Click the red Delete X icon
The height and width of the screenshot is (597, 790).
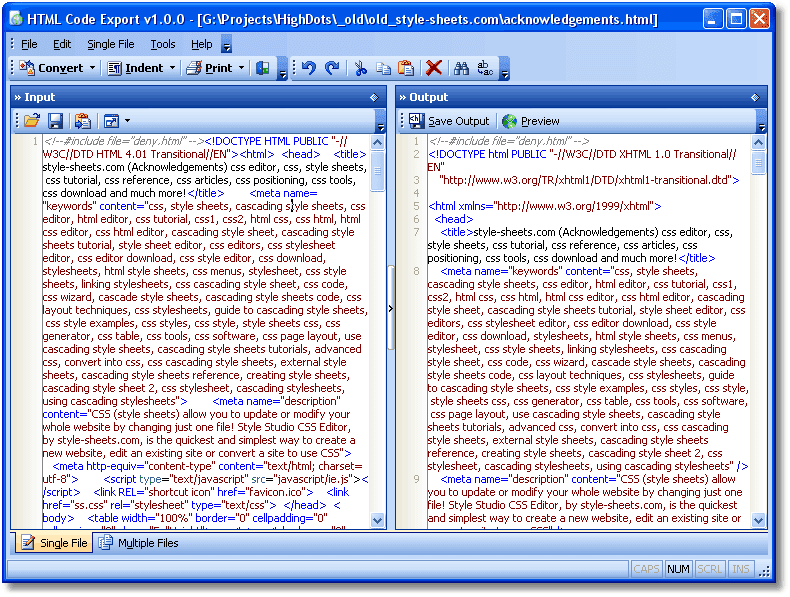[434, 68]
